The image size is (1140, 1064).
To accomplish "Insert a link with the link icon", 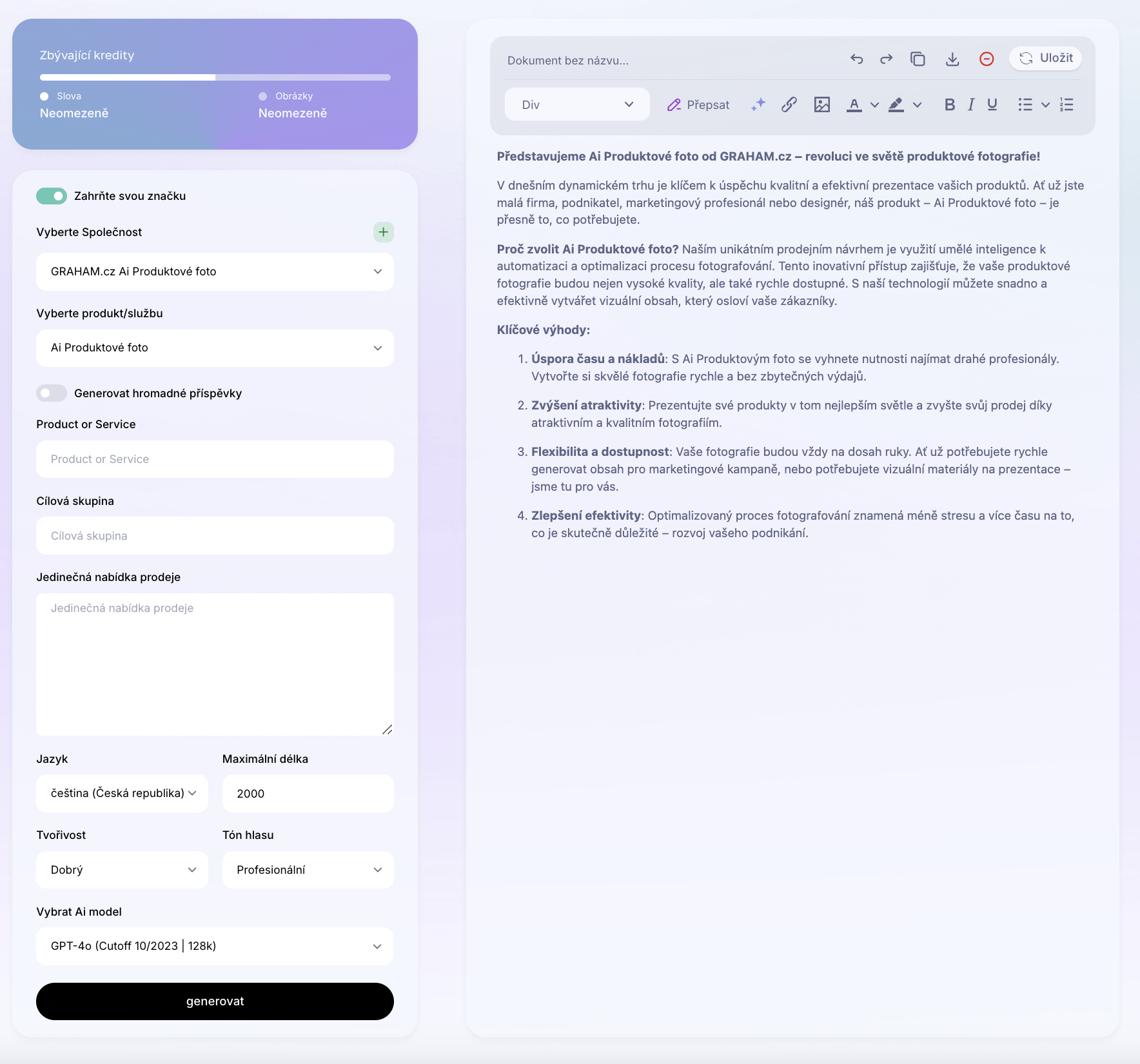I will coord(789,104).
